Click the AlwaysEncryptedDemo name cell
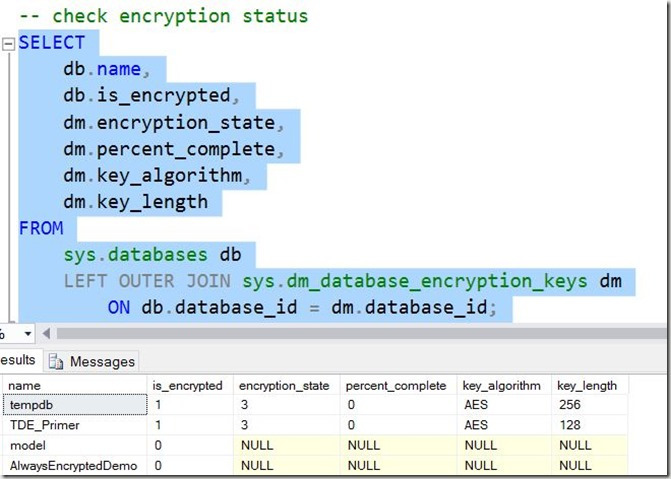The height and width of the screenshot is (479, 671). [72, 465]
